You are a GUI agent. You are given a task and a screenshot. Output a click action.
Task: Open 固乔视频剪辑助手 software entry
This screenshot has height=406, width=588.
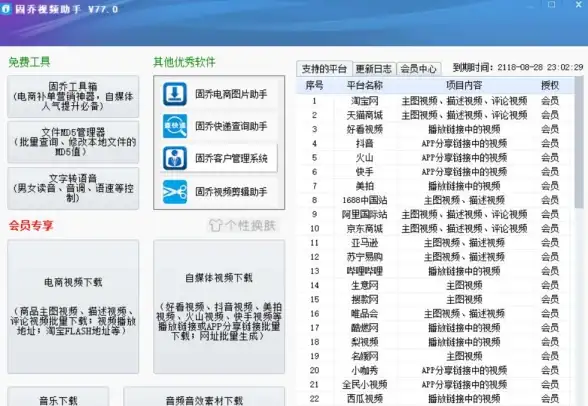pos(219,192)
